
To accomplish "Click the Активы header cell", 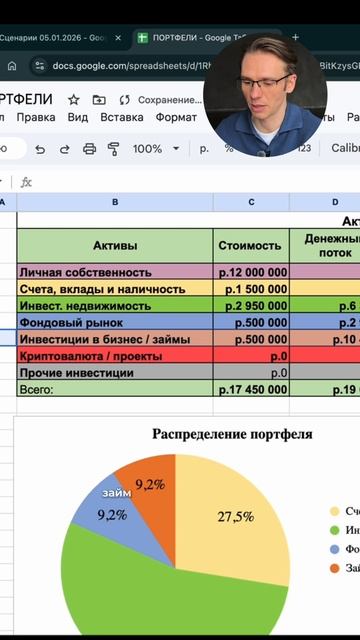I will click(115, 246).
